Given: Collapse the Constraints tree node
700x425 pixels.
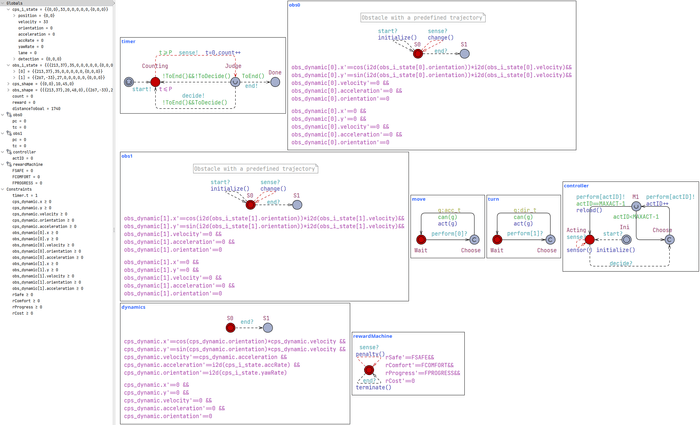Looking at the screenshot, I should point(3,189).
